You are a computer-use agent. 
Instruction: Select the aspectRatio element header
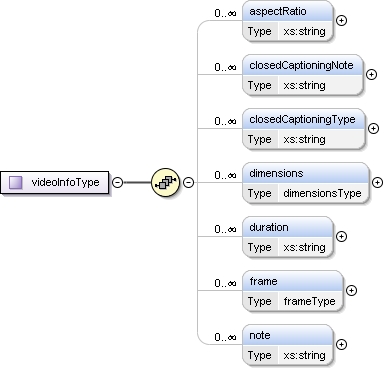tap(288, 11)
